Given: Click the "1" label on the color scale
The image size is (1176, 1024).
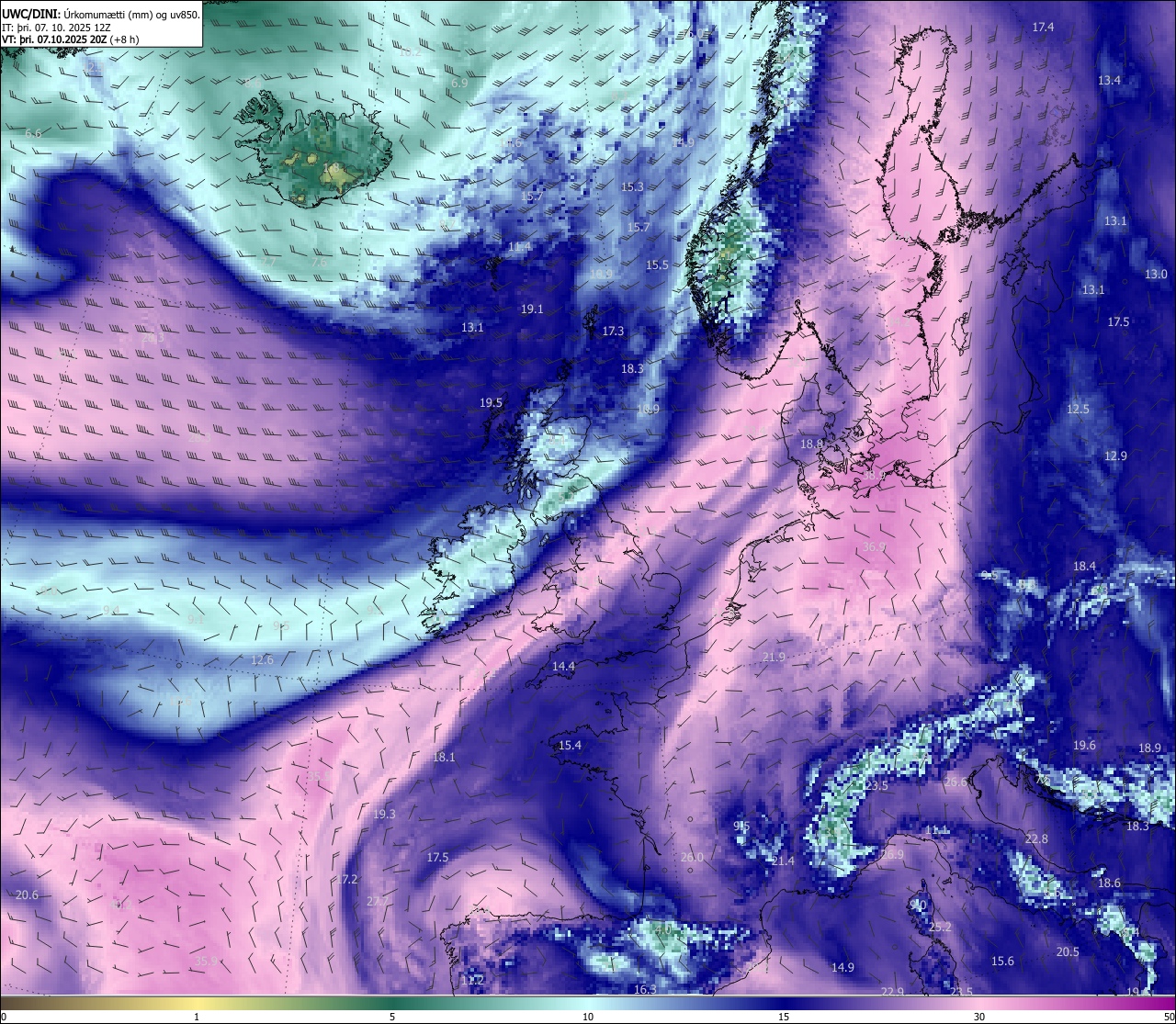Looking at the screenshot, I should click(197, 1017).
